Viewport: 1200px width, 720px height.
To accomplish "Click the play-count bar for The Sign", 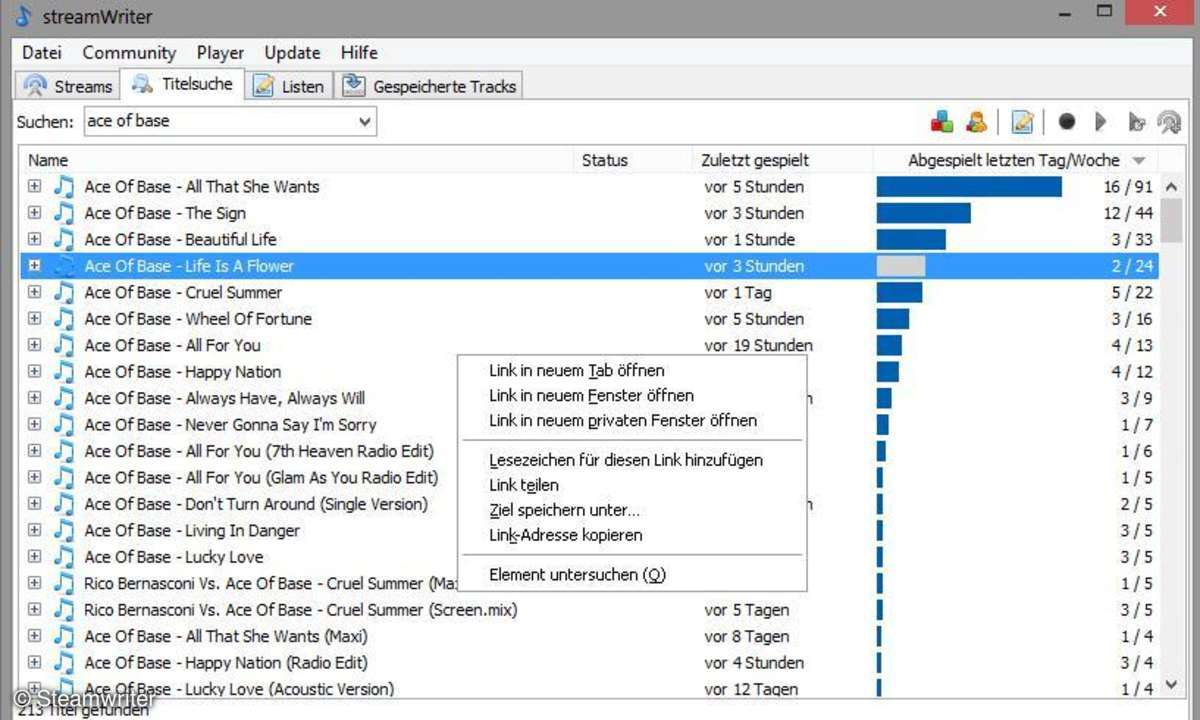I will [x=923, y=213].
